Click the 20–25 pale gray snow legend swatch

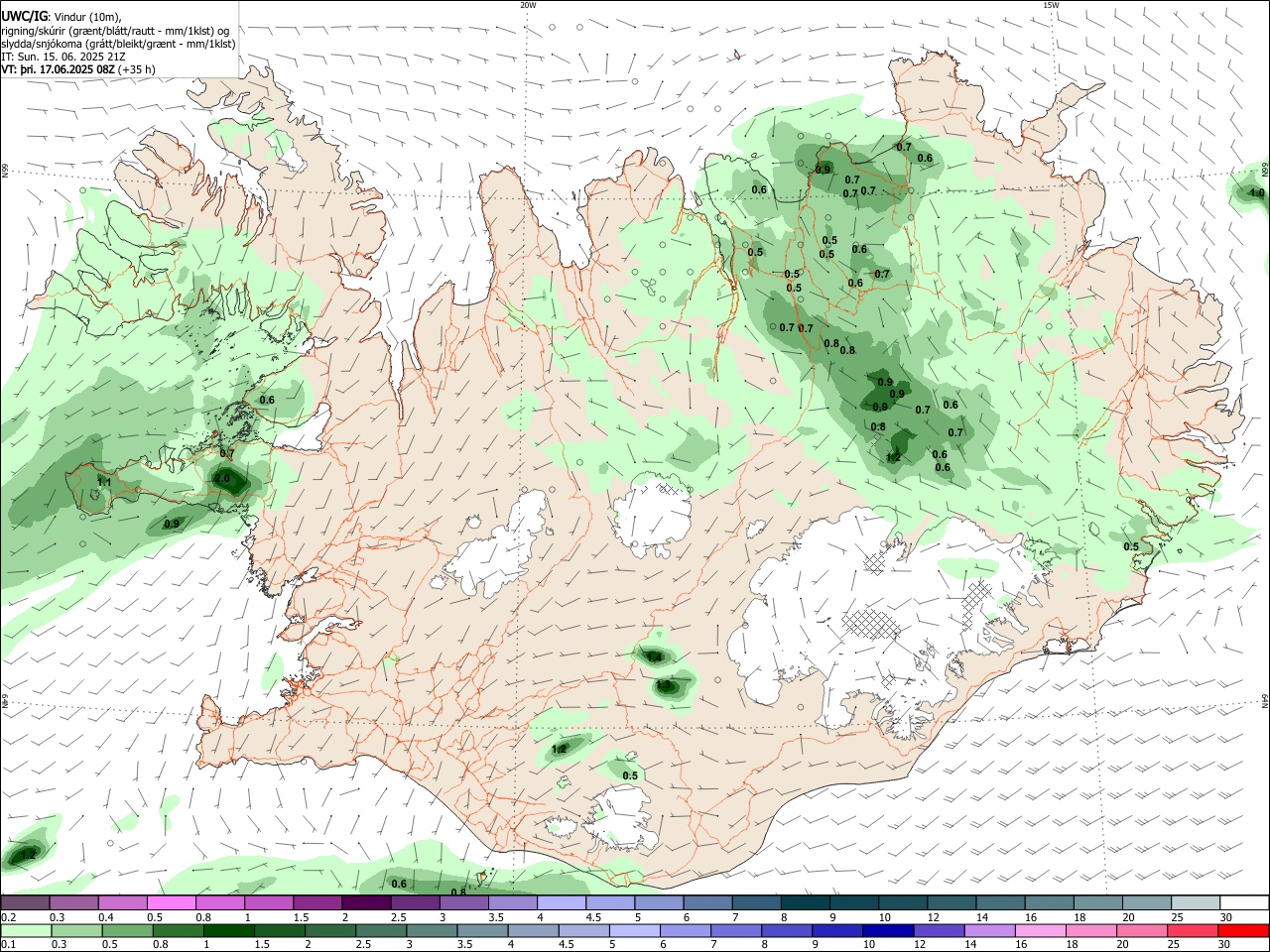tap(1146, 902)
